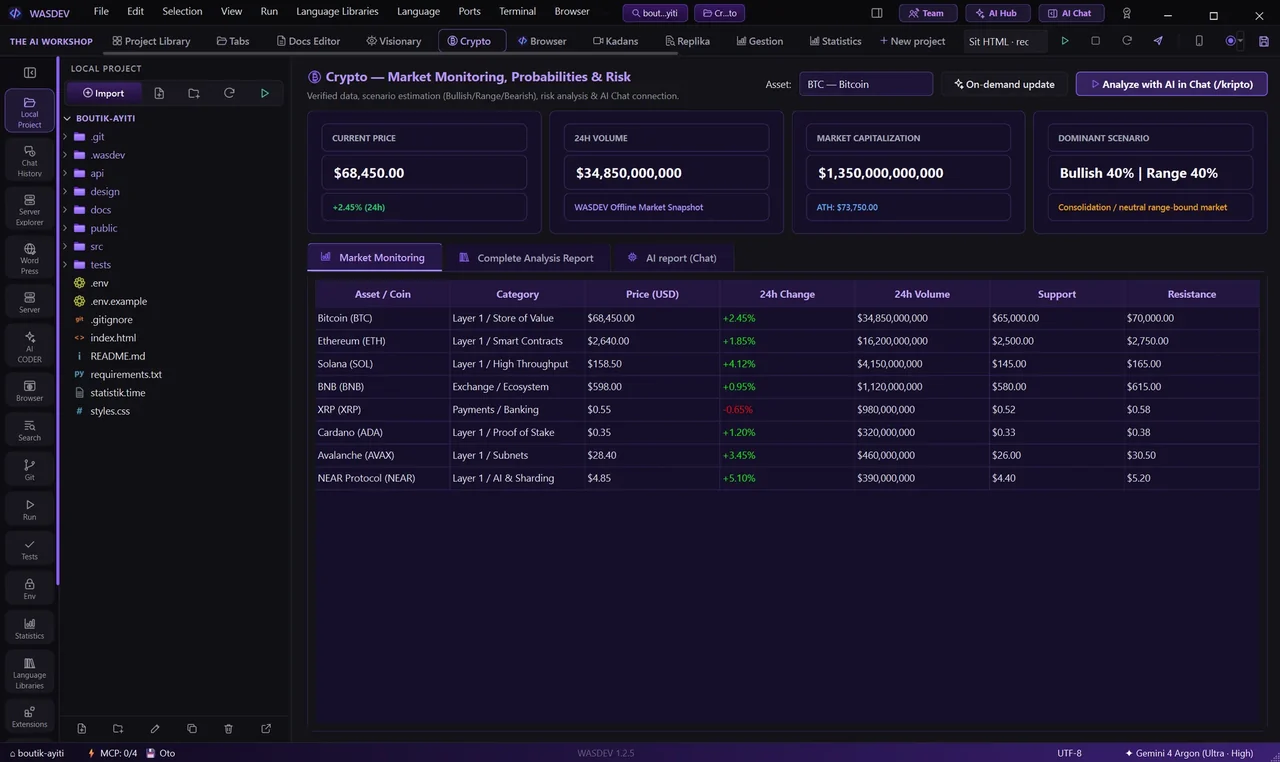
Task: Click the send paper-plane icon in the top toolbar
Action: [1158, 41]
